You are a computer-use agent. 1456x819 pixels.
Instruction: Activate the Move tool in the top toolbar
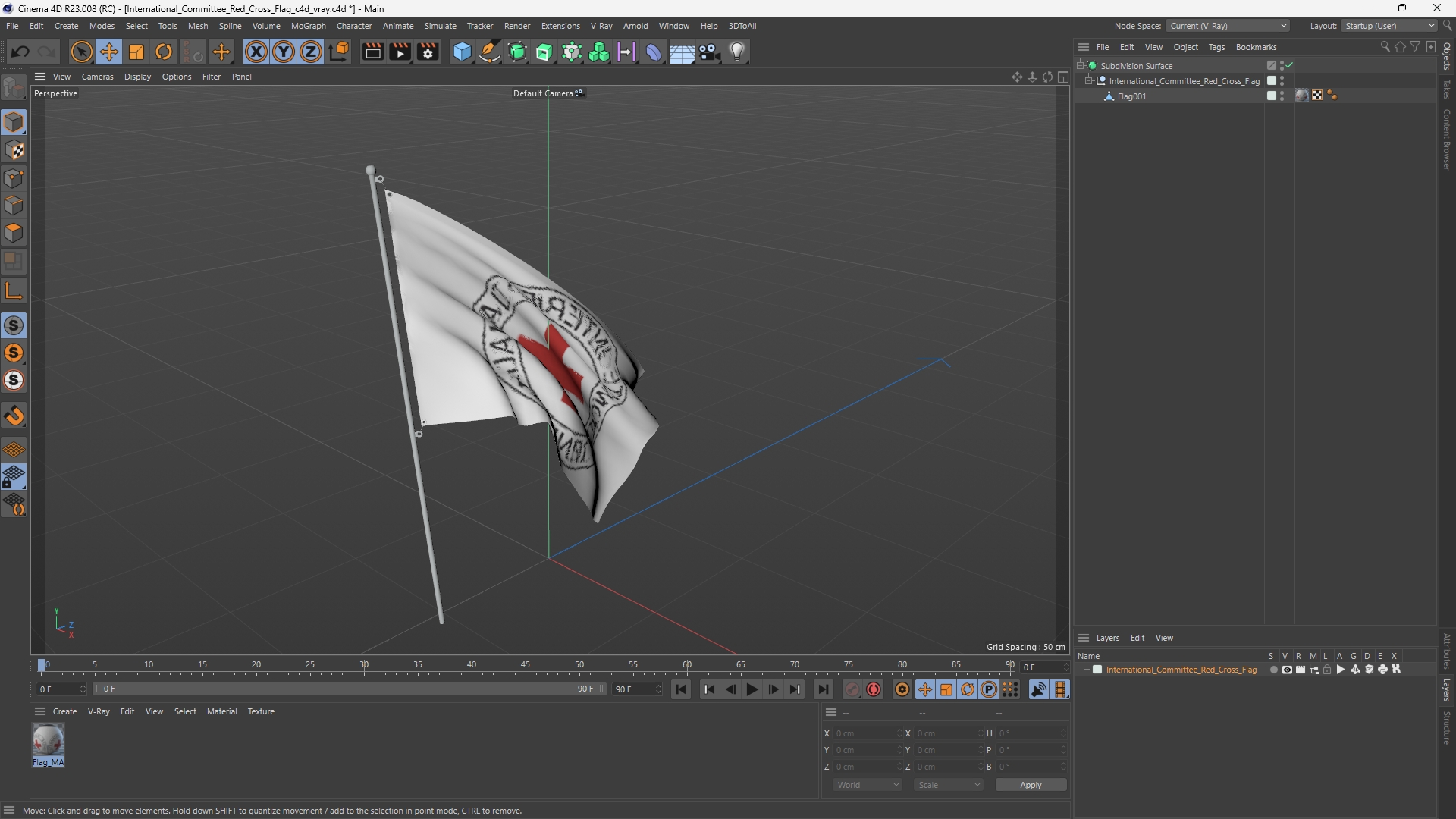point(109,52)
